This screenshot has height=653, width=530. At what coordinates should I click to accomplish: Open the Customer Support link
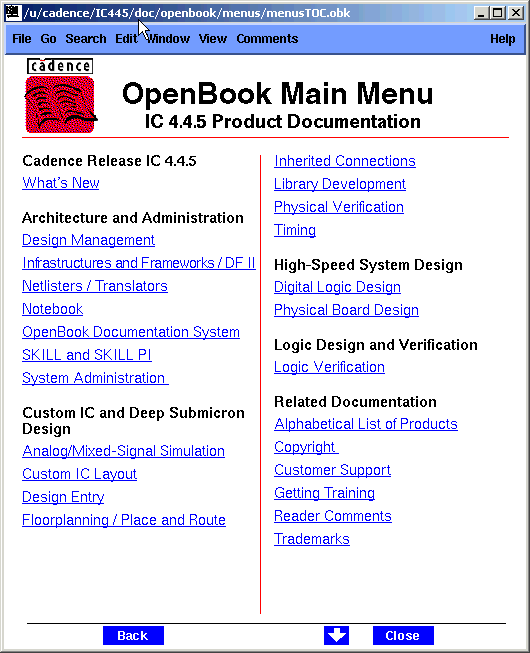(332, 470)
